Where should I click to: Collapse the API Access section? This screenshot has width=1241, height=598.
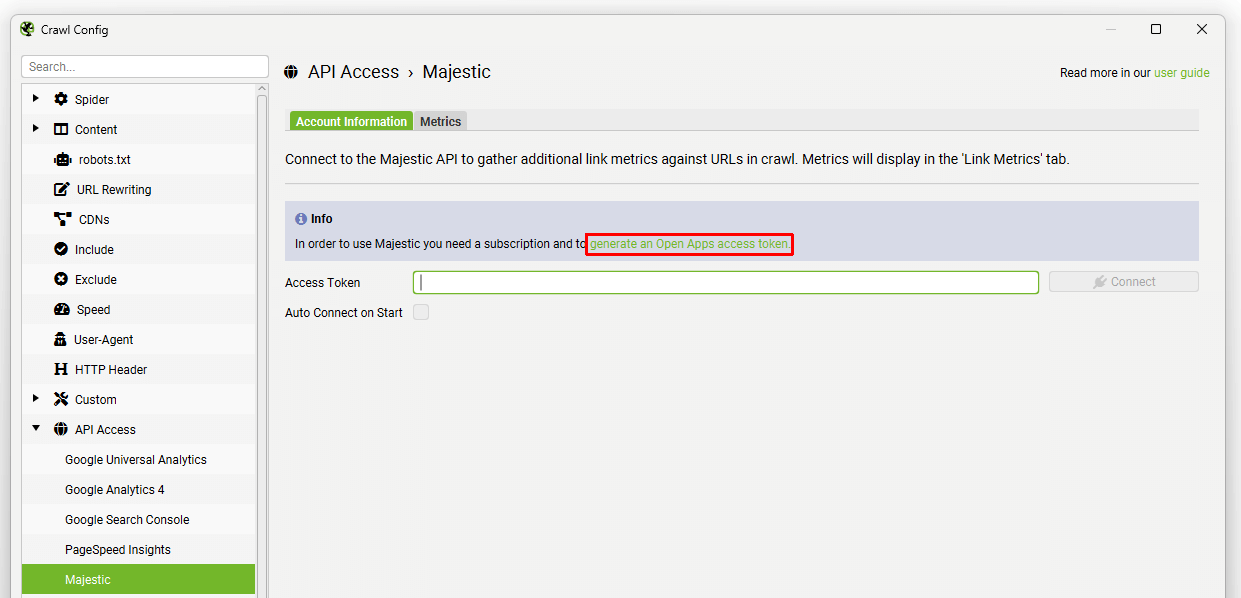(36, 429)
